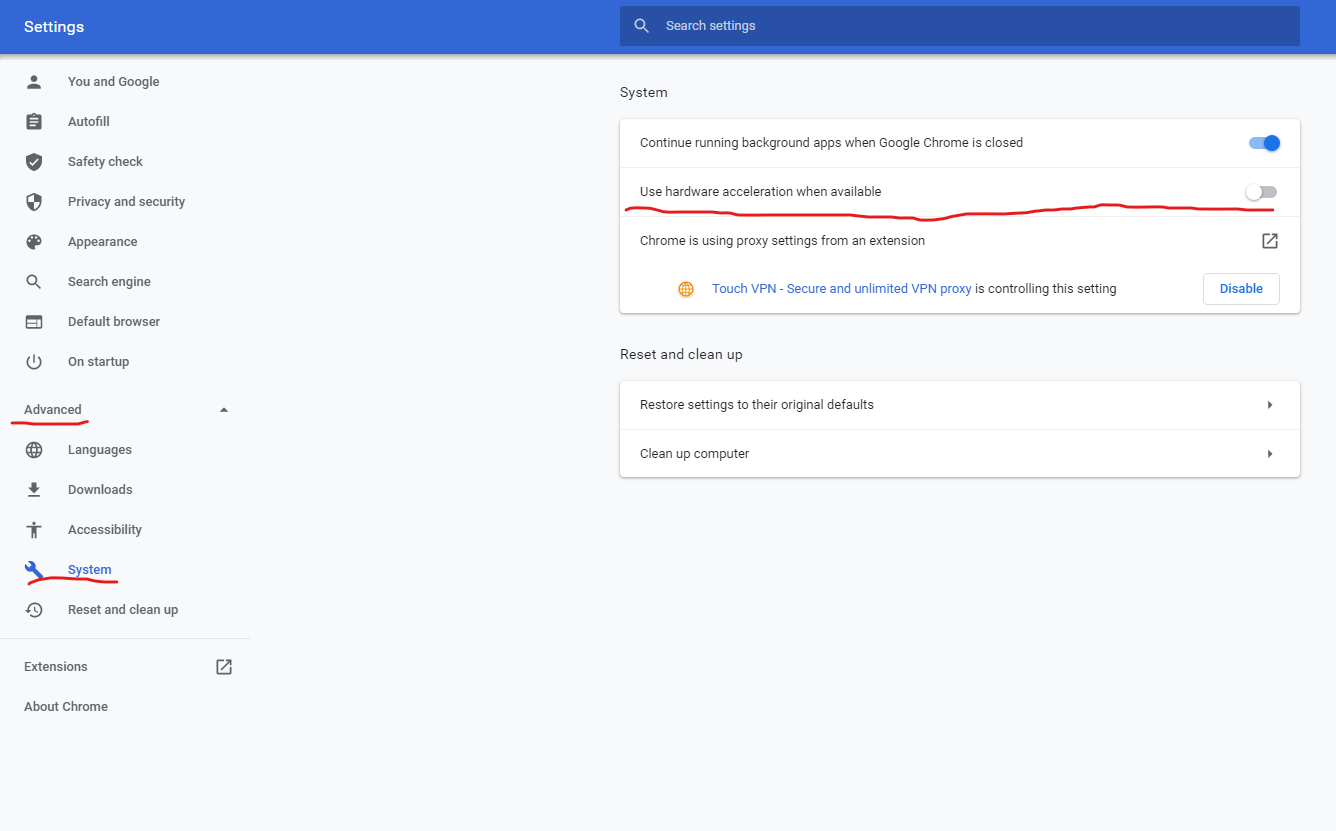Screen dimensions: 1336x831
Task: Toggle off continue running background apps
Action: tap(1264, 143)
